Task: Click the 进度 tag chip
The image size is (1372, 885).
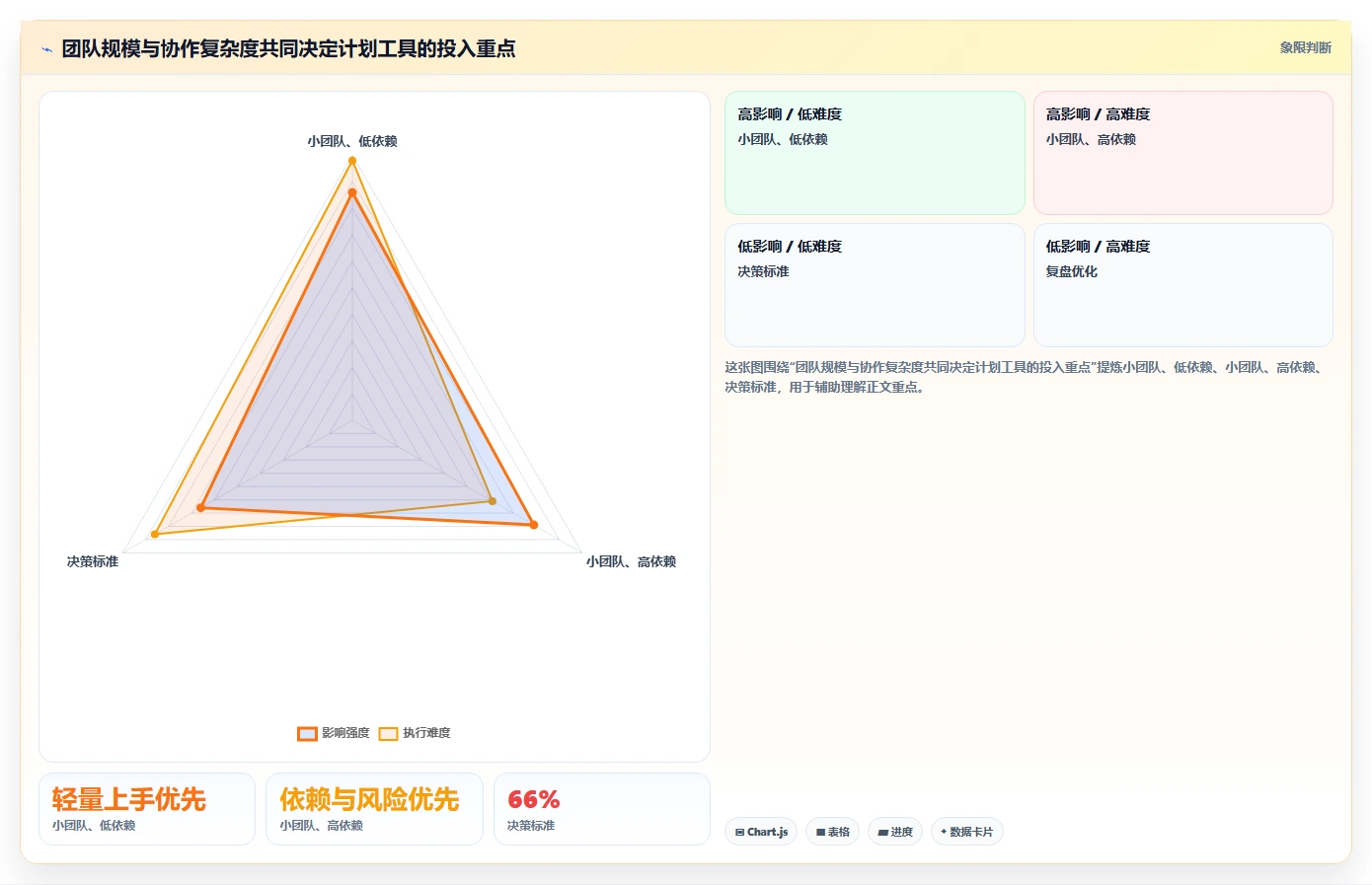Action: tap(895, 832)
